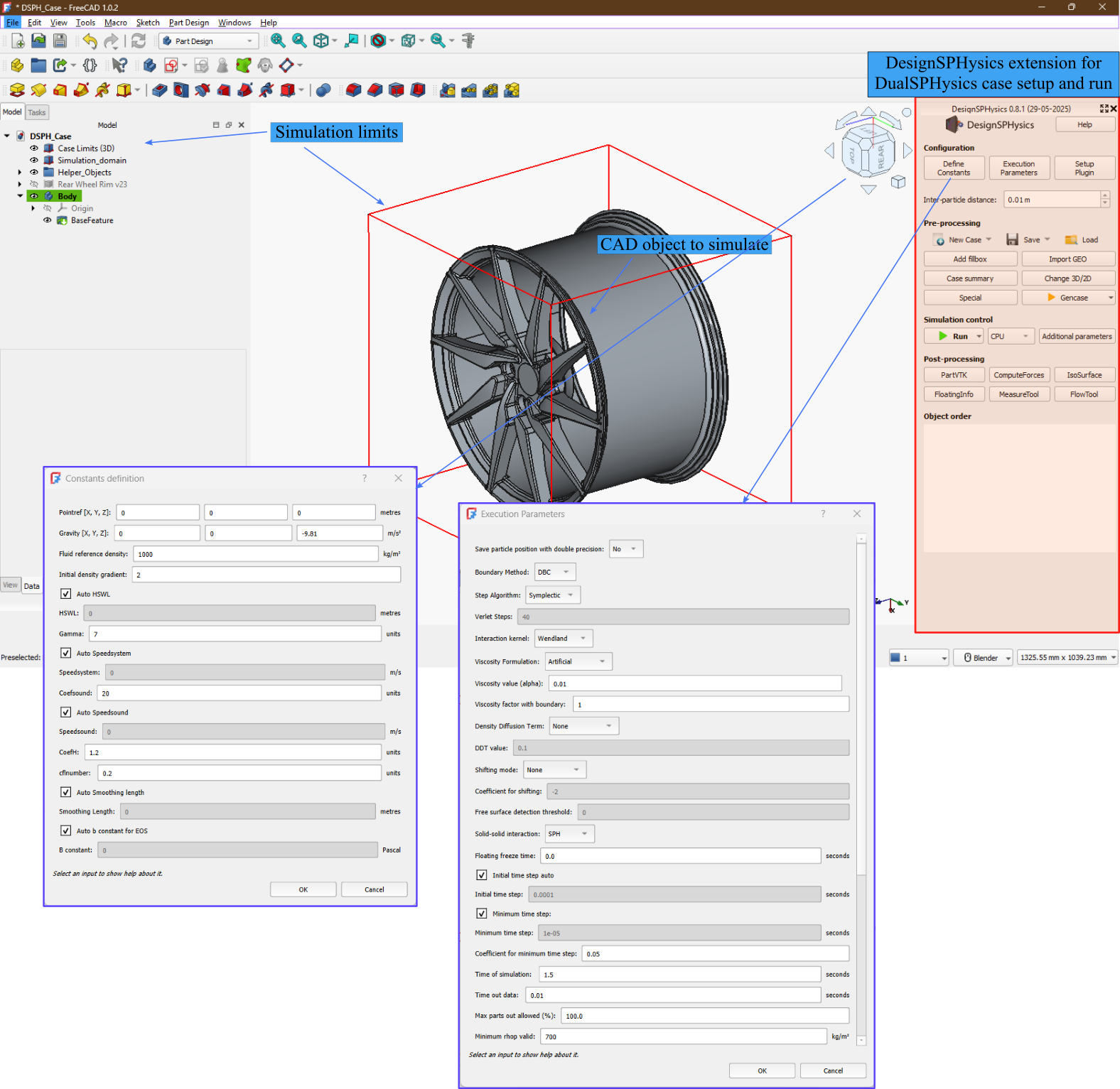Click the Execution Parameters vertical scrollbar
Screen dimensions: 1120x1089
point(861,710)
